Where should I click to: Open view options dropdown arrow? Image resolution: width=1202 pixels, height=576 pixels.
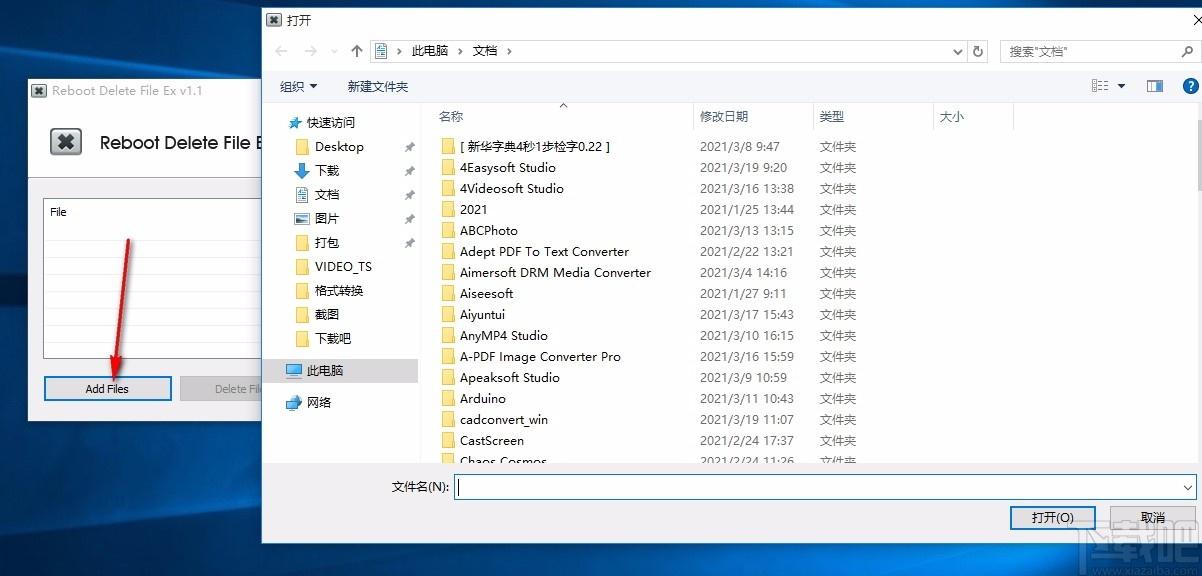(x=1122, y=86)
